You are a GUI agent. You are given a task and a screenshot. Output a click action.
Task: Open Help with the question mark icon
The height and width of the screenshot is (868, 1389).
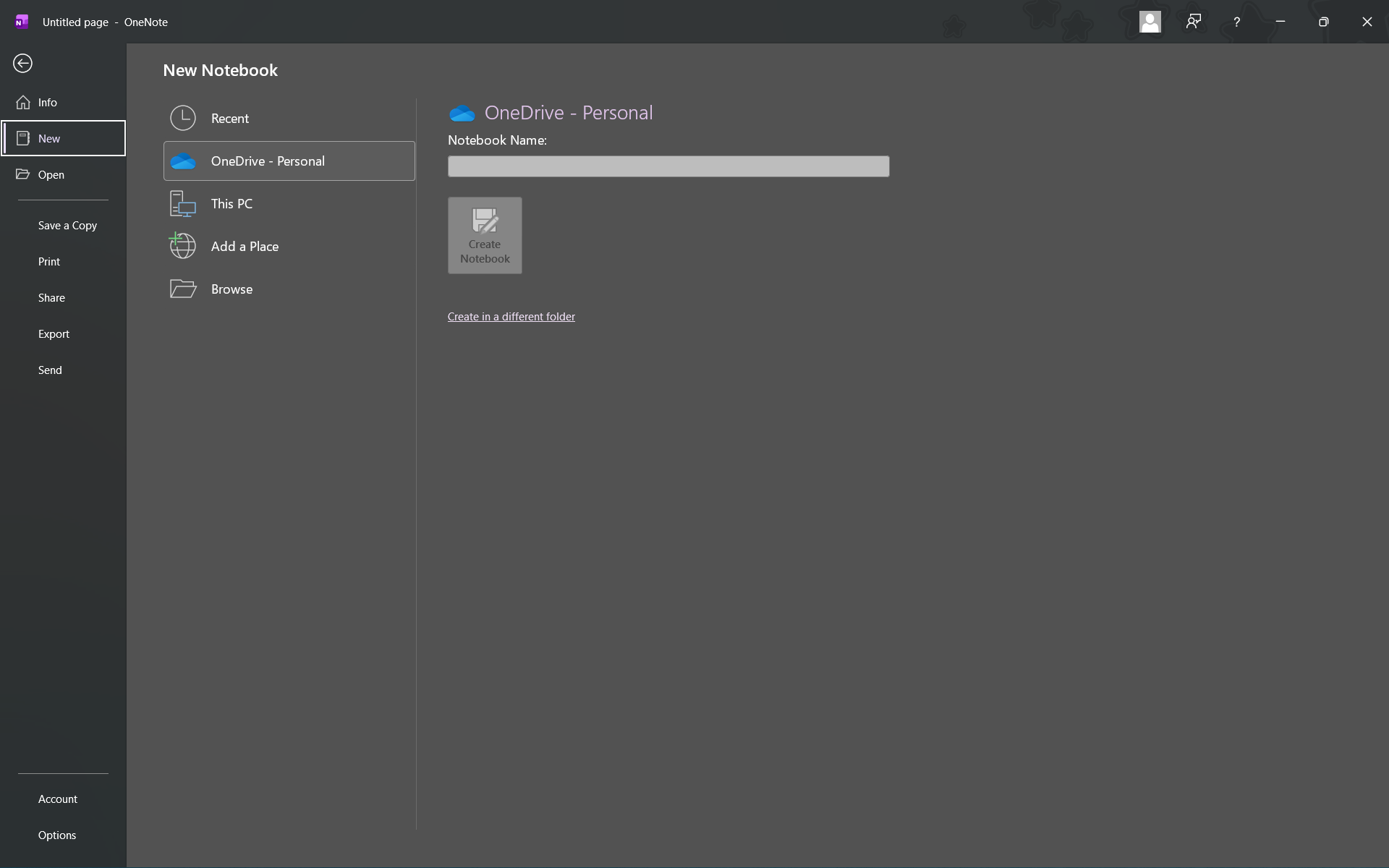pos(1237,22)
